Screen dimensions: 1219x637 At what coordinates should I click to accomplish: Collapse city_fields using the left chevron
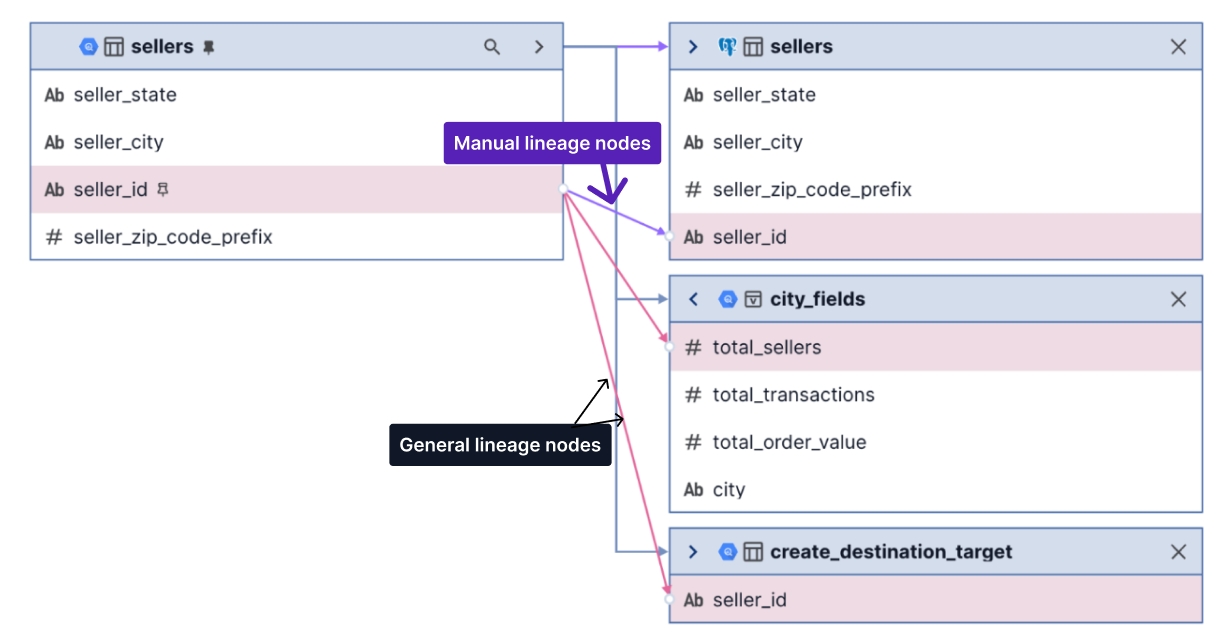pos(693,299)
